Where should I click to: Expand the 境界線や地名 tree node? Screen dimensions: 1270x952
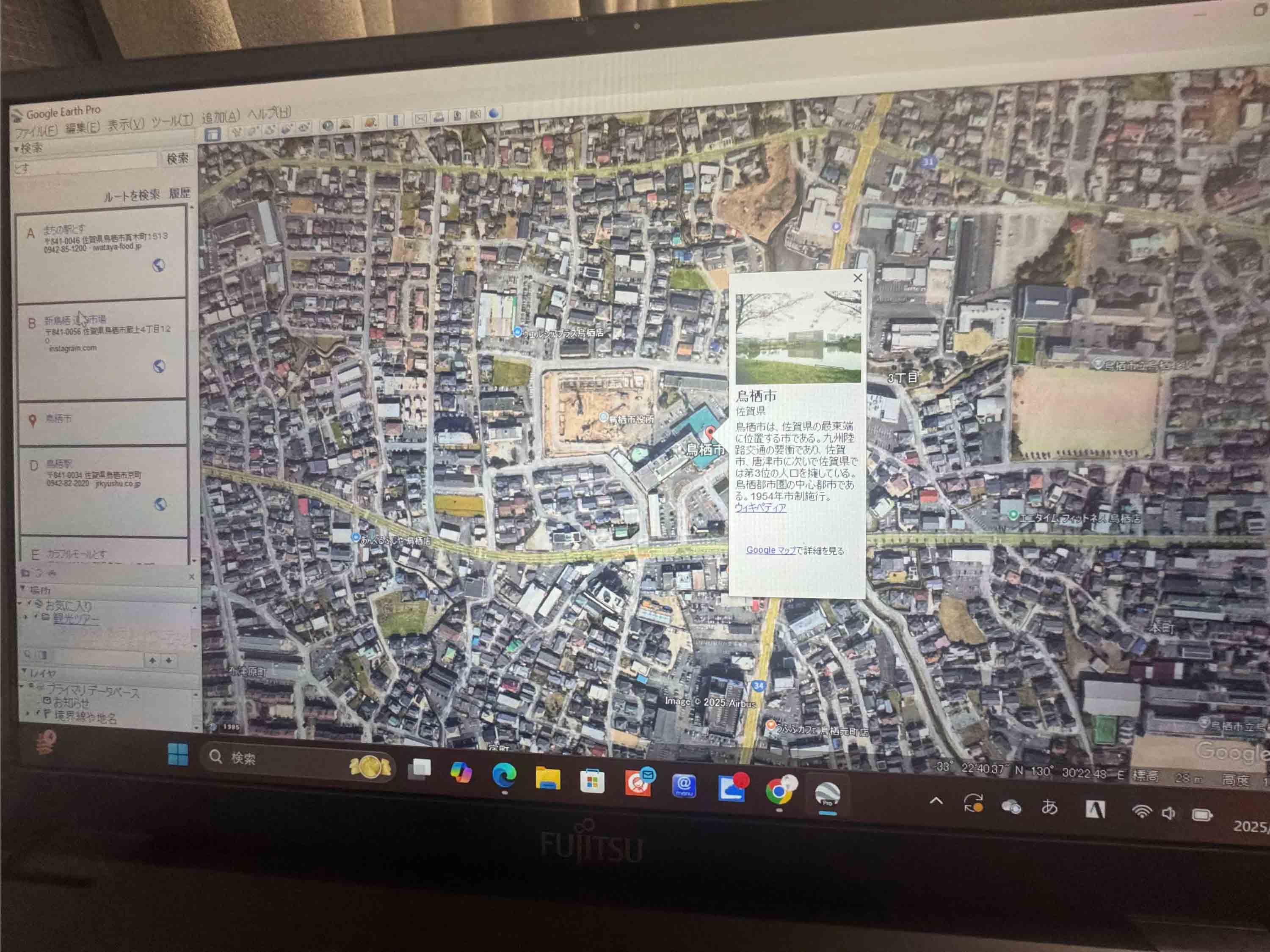[28, 713]
